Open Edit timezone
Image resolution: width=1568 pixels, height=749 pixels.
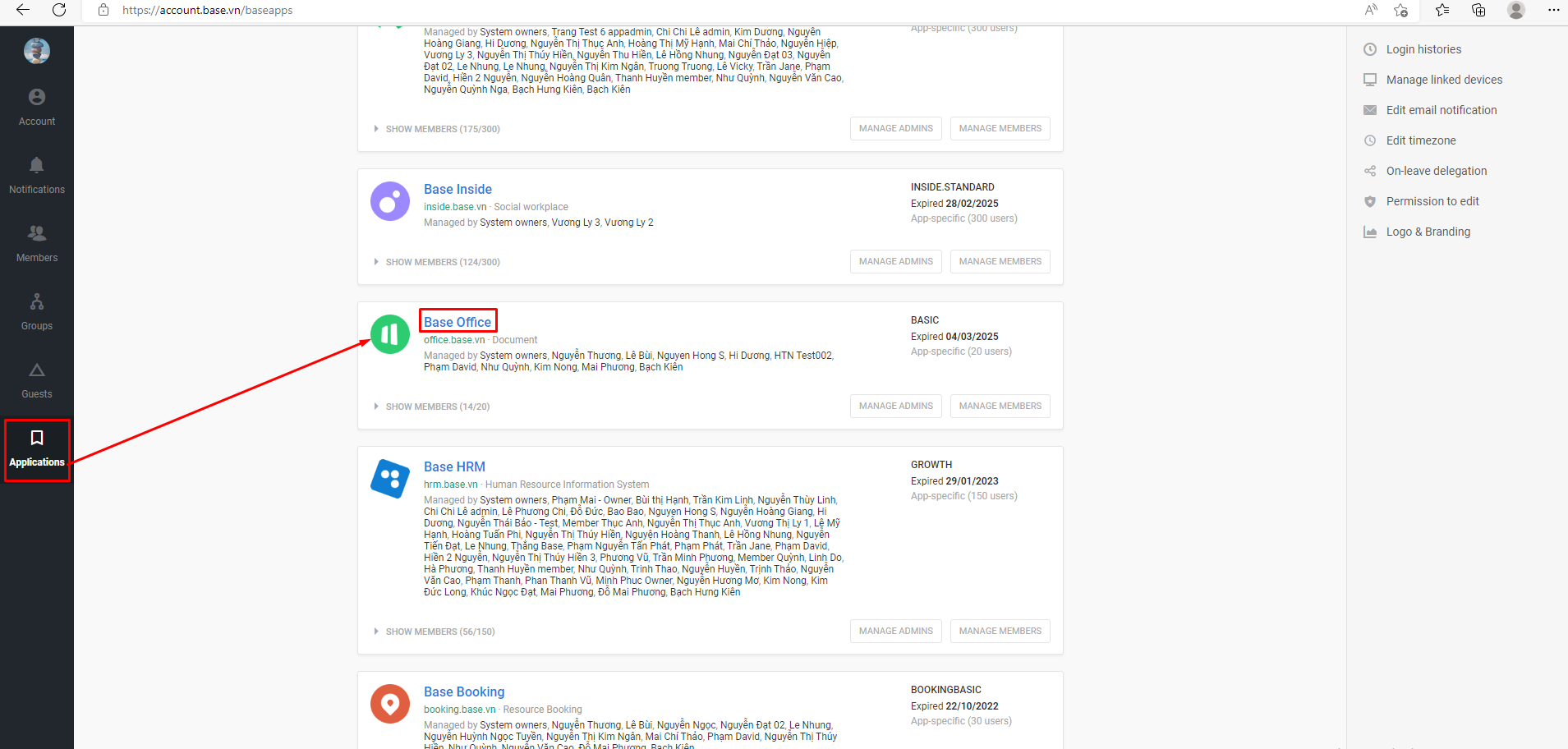tap(1421, 140)
